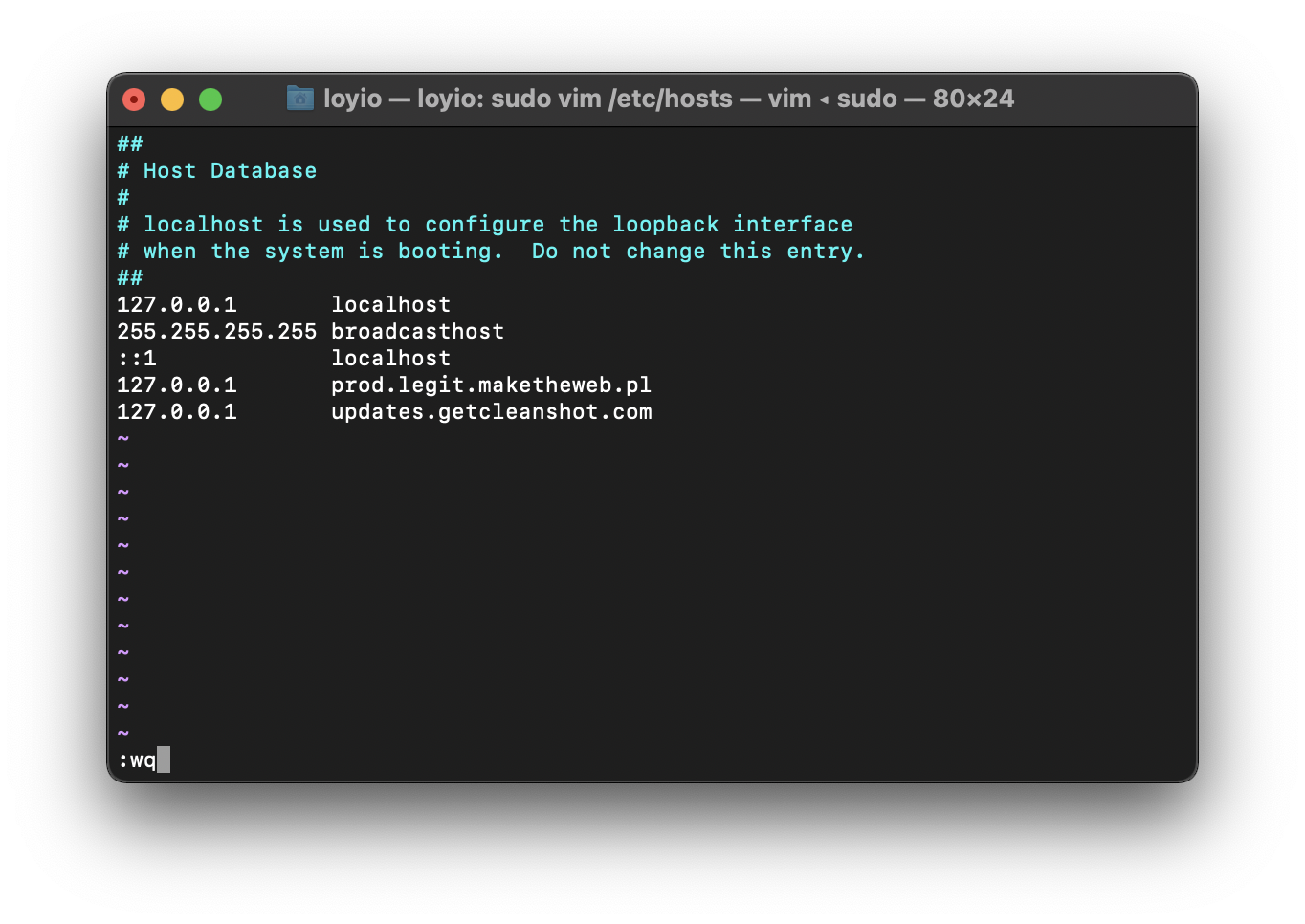Click the first 'localhost' entry after 127.0.0.1

tap(390, 305)
